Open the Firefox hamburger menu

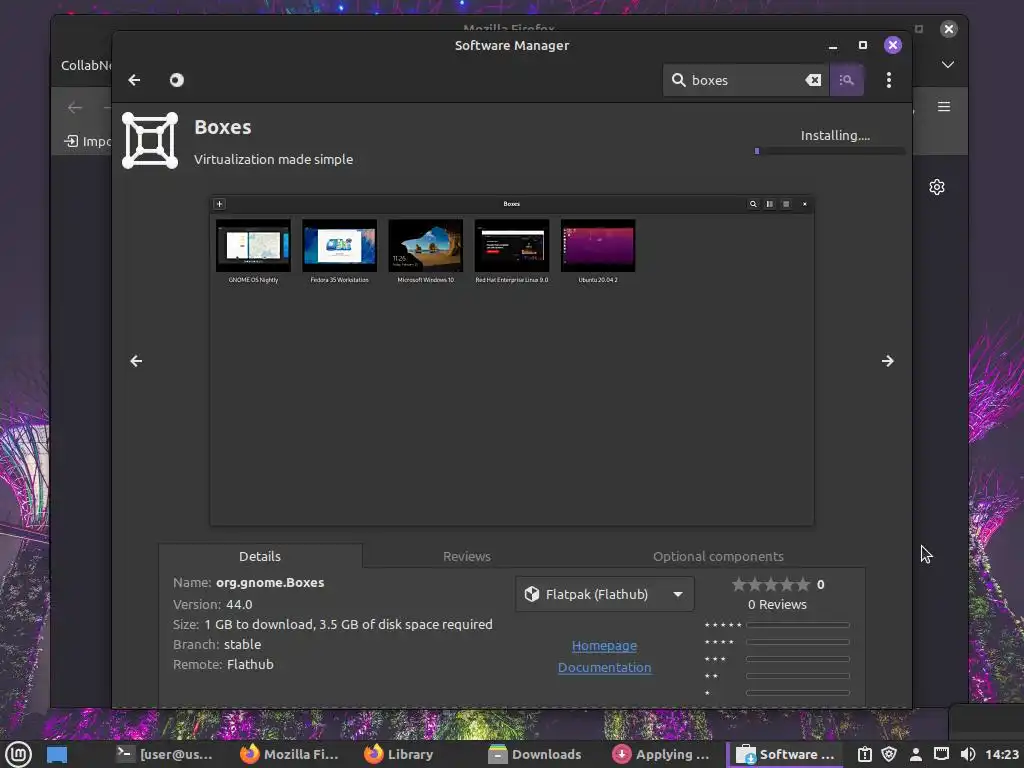click(944, 106)
